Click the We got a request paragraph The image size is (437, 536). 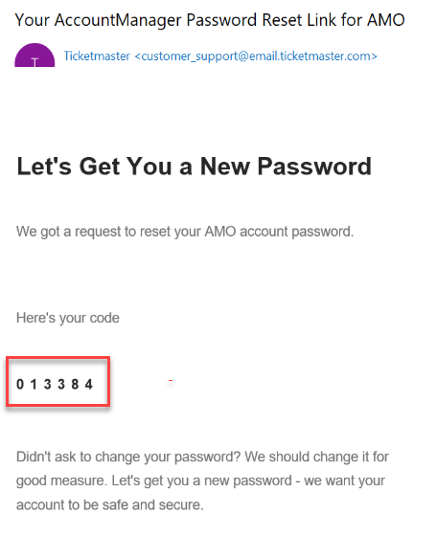click(185, 231)
